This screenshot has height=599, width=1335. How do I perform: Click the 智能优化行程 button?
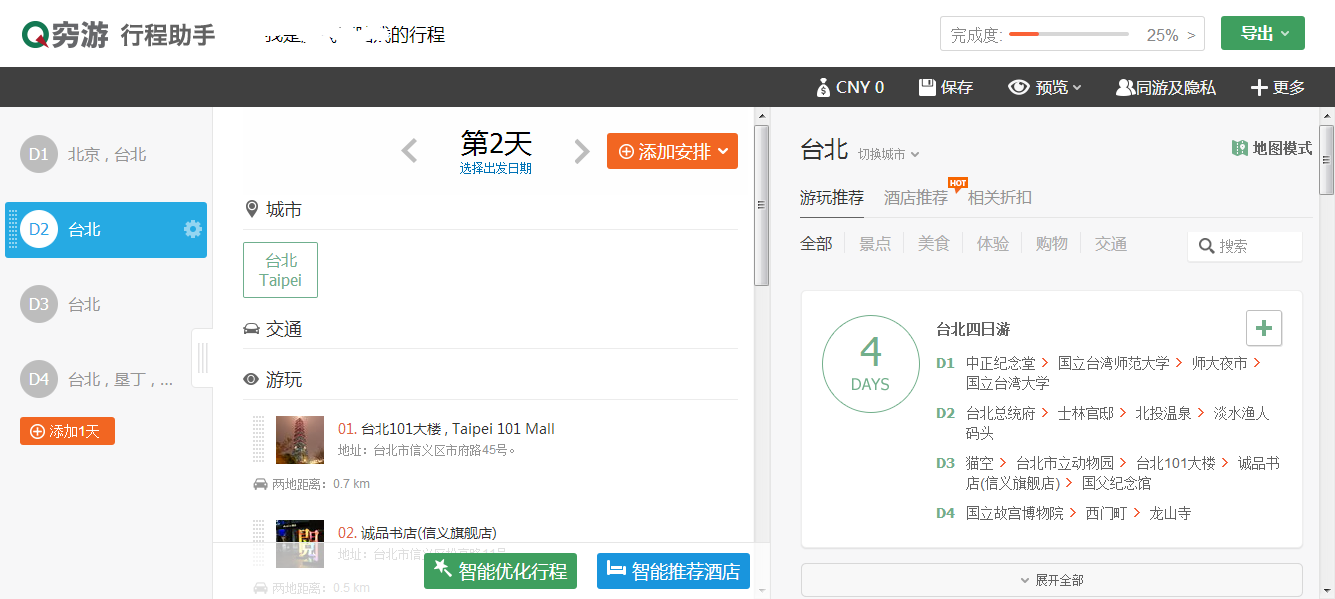pos(500,571)
